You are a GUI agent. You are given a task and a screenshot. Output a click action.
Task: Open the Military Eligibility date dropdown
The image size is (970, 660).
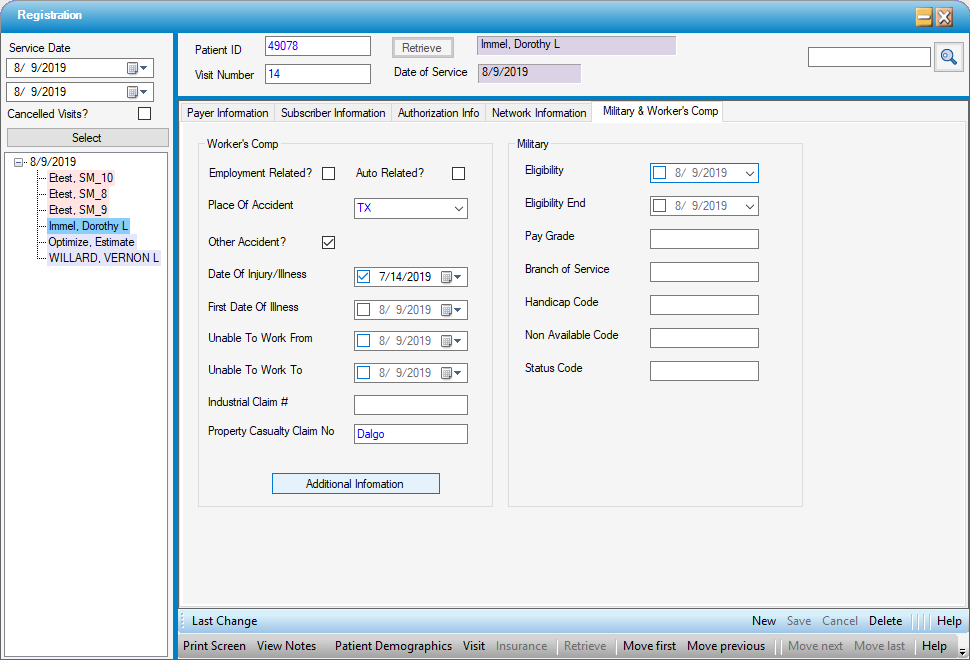748,173
